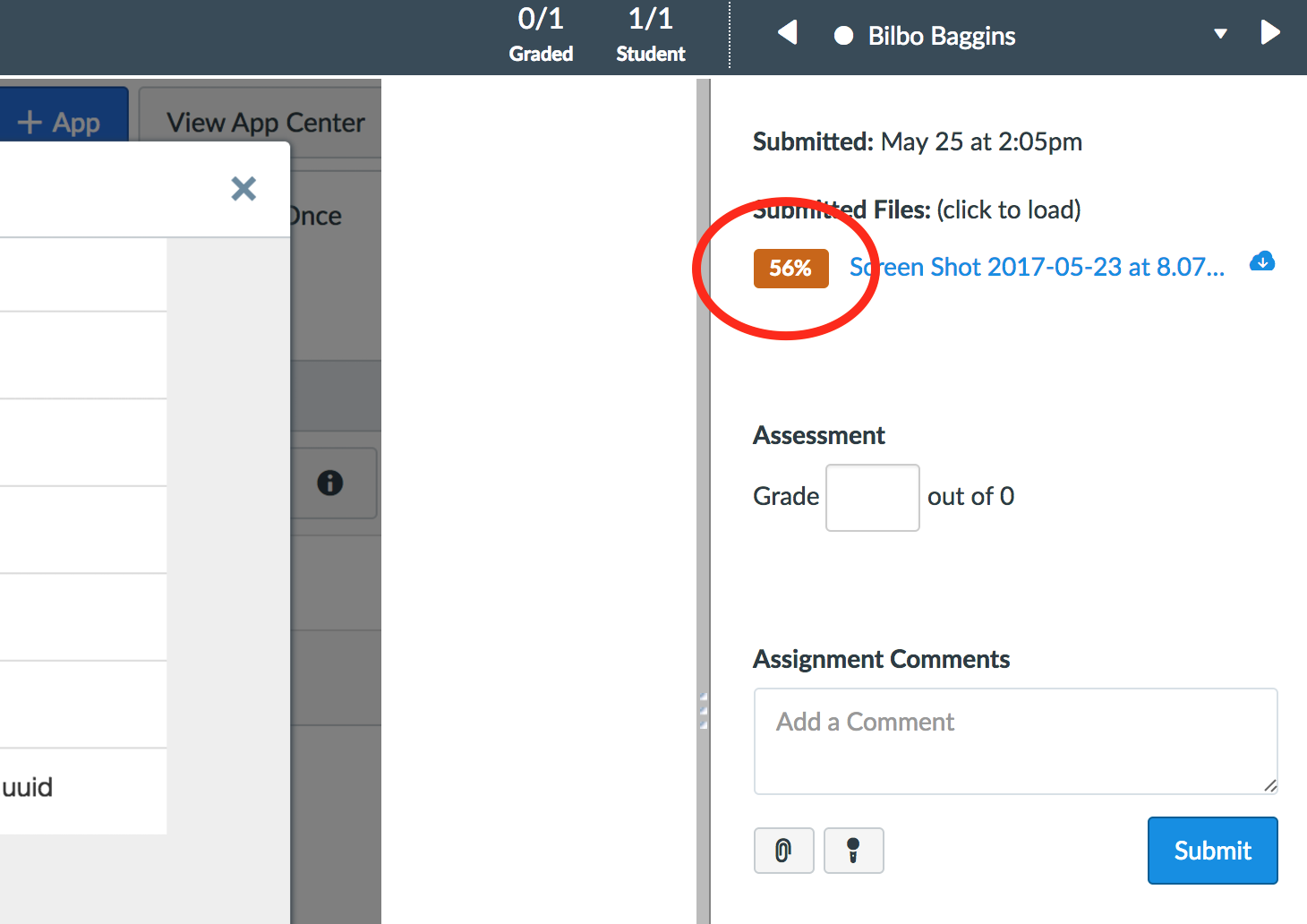Click the status dot beside Bilbo Baggins
1307x924 pixels.
pyautogui.click(x=843, y=36)
